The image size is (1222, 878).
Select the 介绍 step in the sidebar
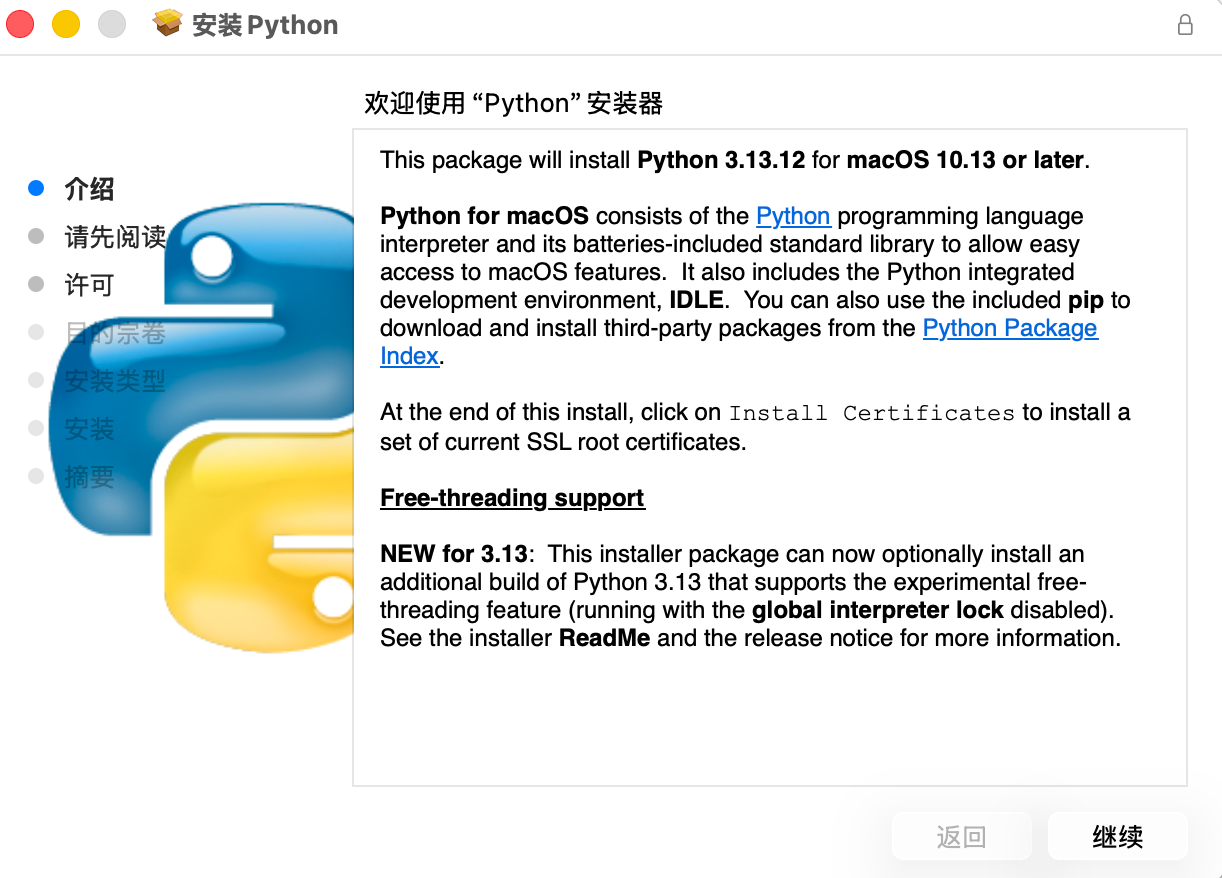click(89, 189)
